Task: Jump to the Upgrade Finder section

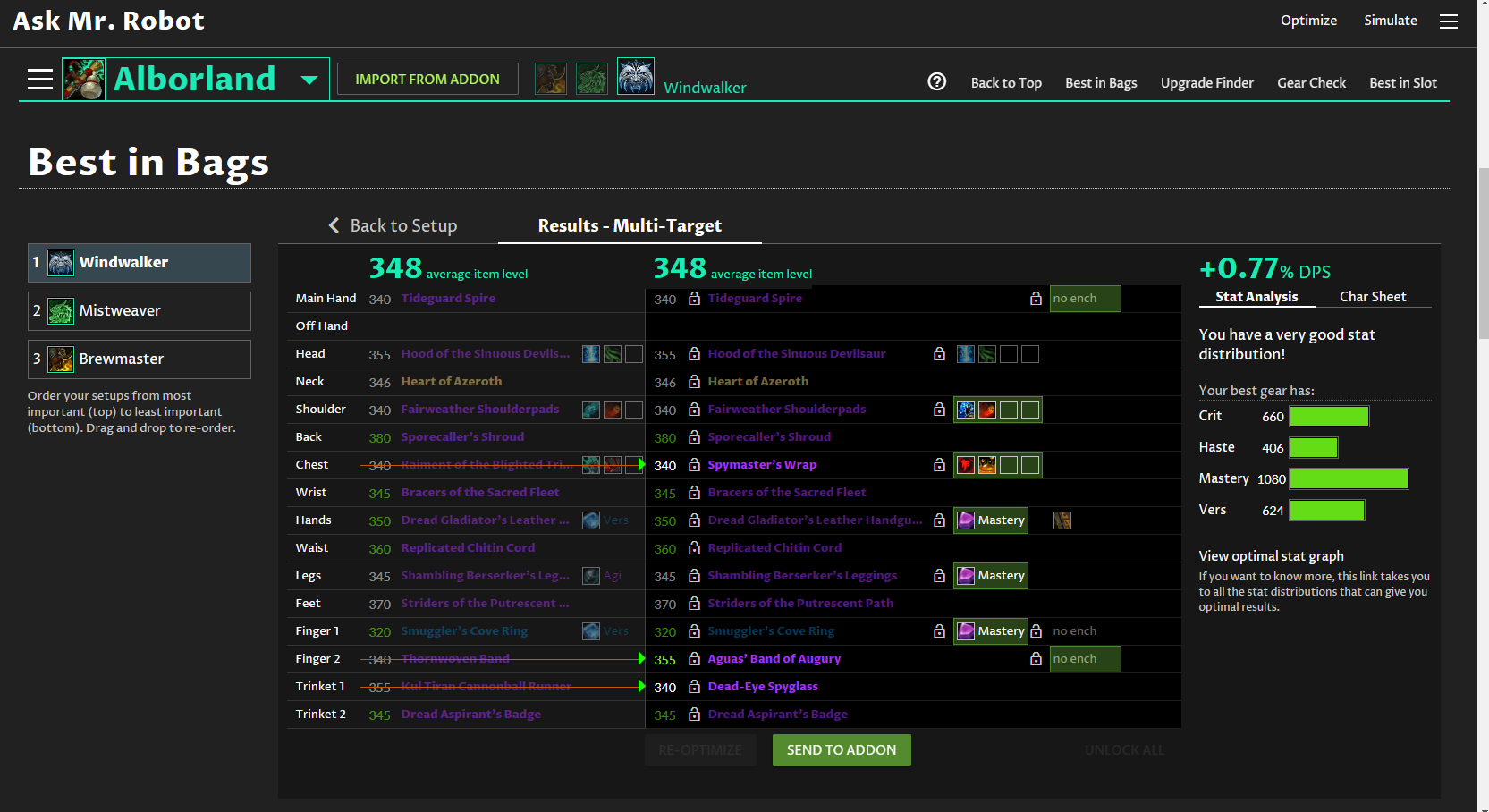Action: pyautogui.click(x=1207, y=82)
